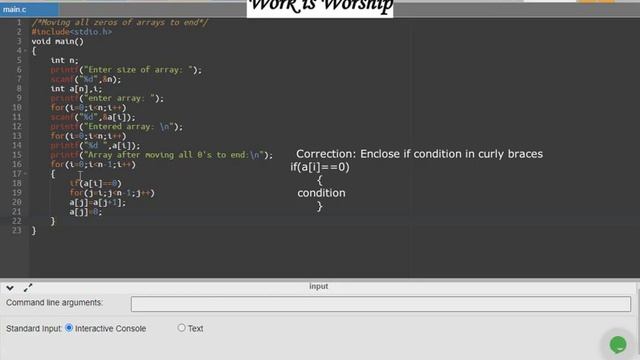Viewport: 640px width, 360px height.
Task: Select the Text standard input option
Action: point(182,328)
